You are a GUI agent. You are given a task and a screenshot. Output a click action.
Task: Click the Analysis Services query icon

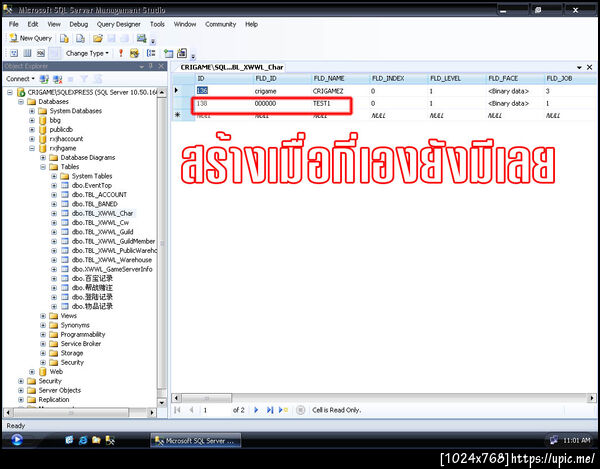pyautogui.click(x=80, y=38)
